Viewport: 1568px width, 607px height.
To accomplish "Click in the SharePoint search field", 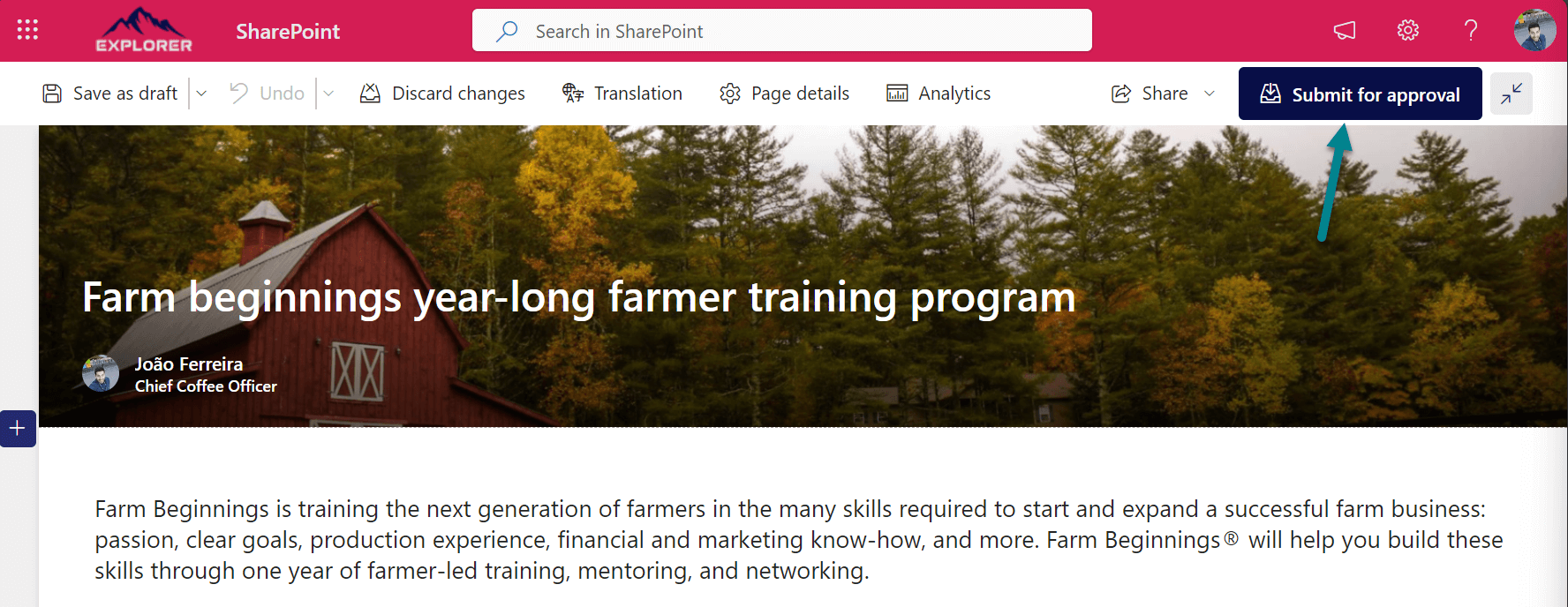I will pyautogui.click(x=781, y=30).
